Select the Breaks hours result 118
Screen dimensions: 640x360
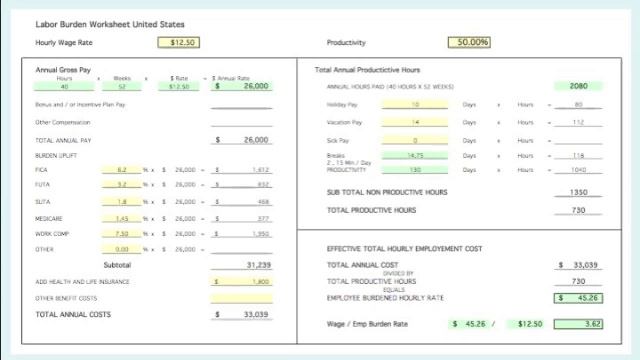578,156
